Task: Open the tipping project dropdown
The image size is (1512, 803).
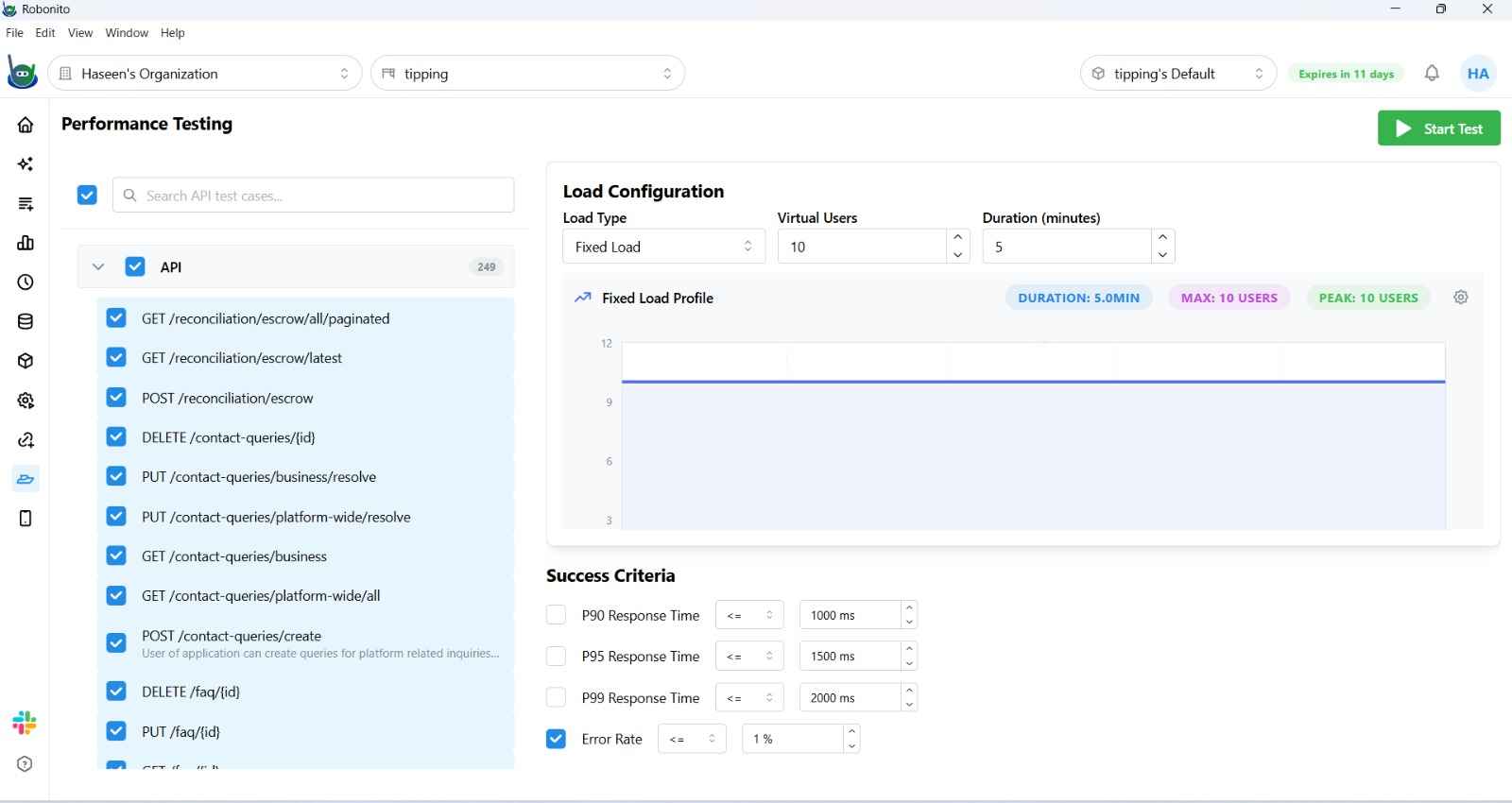Action: pos(527,73)
